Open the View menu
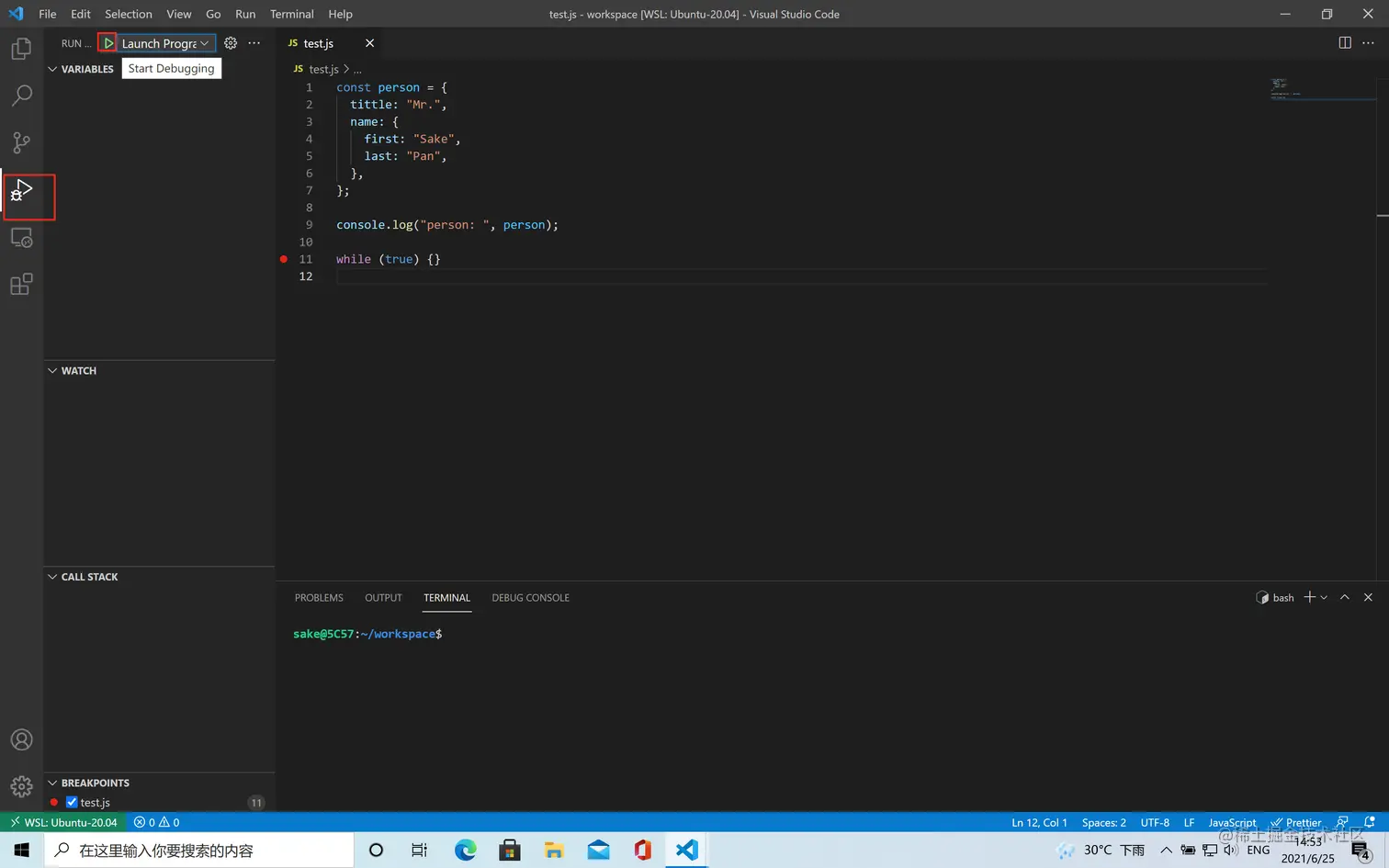The height and width of the screenshot is (868, 1389). (179, 14)
